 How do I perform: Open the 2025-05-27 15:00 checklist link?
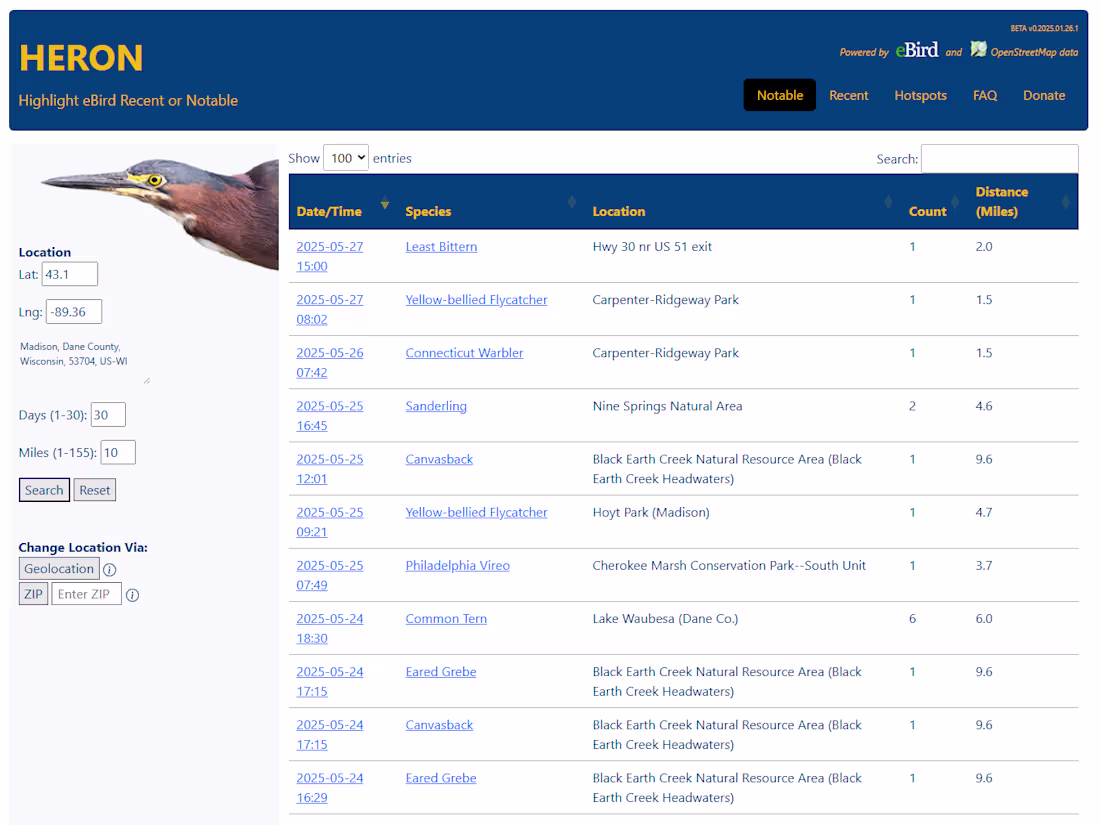point(330,257)
